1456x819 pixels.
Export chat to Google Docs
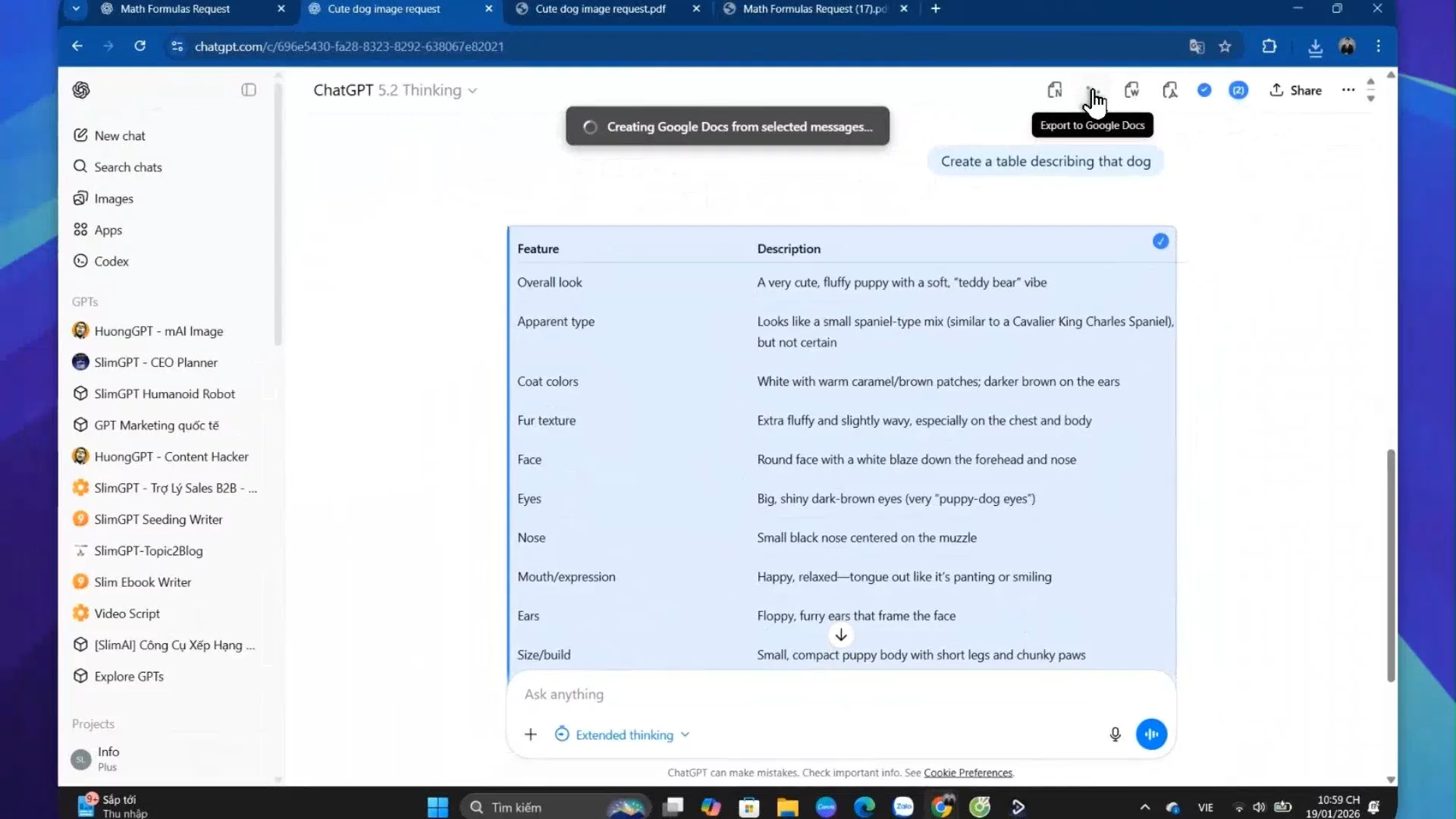1092,90
